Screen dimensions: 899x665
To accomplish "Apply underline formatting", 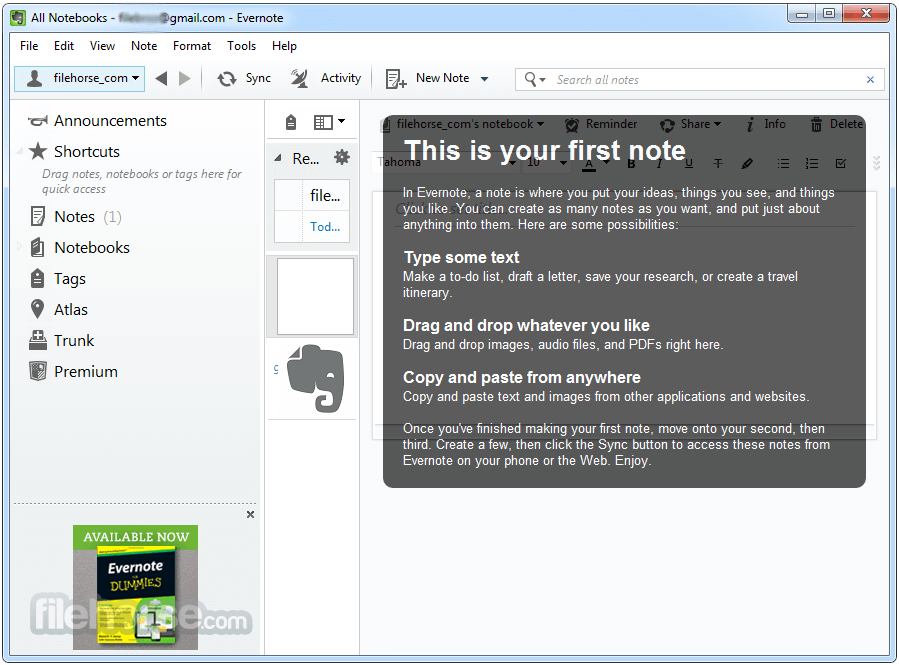I will (689, 164).
